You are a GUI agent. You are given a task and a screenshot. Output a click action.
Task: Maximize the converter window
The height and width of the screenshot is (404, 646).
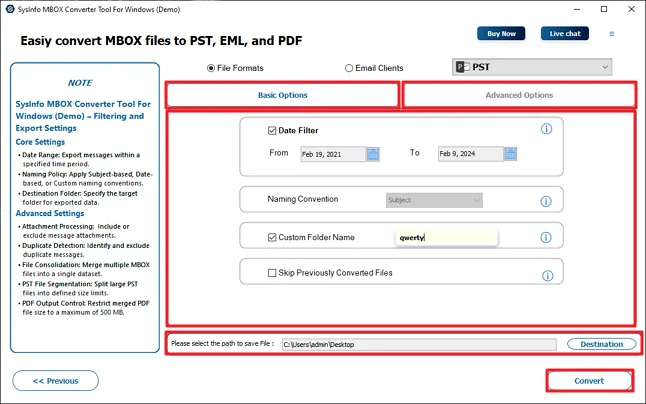pos(604,9)
